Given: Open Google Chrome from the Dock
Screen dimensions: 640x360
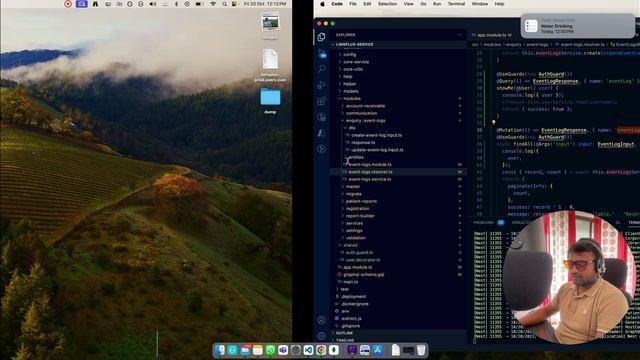Looking at the screenshot, I should coord(321,350).
